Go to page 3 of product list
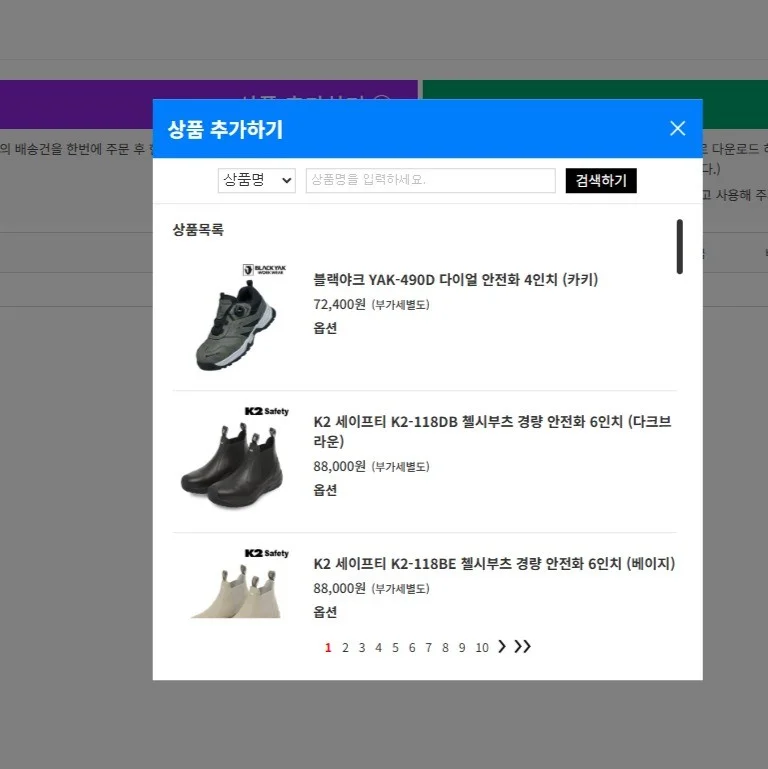This screenshot has width=768, height=769. coord(362,648)
